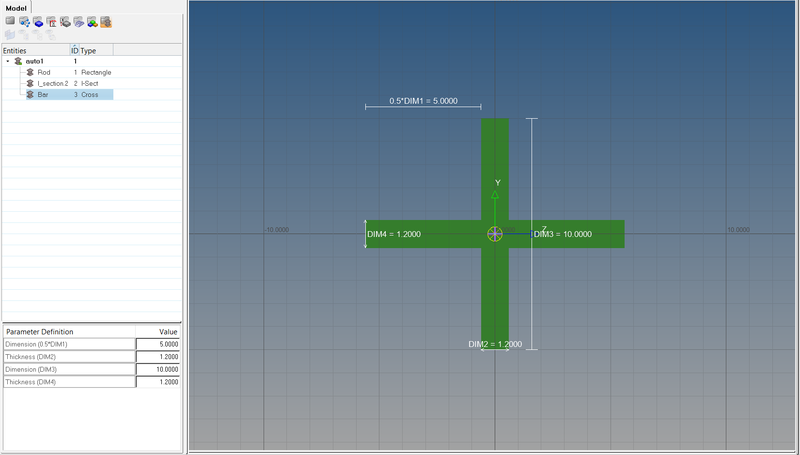
Task: Sort by Entities column header
Action: click(36, 50)
